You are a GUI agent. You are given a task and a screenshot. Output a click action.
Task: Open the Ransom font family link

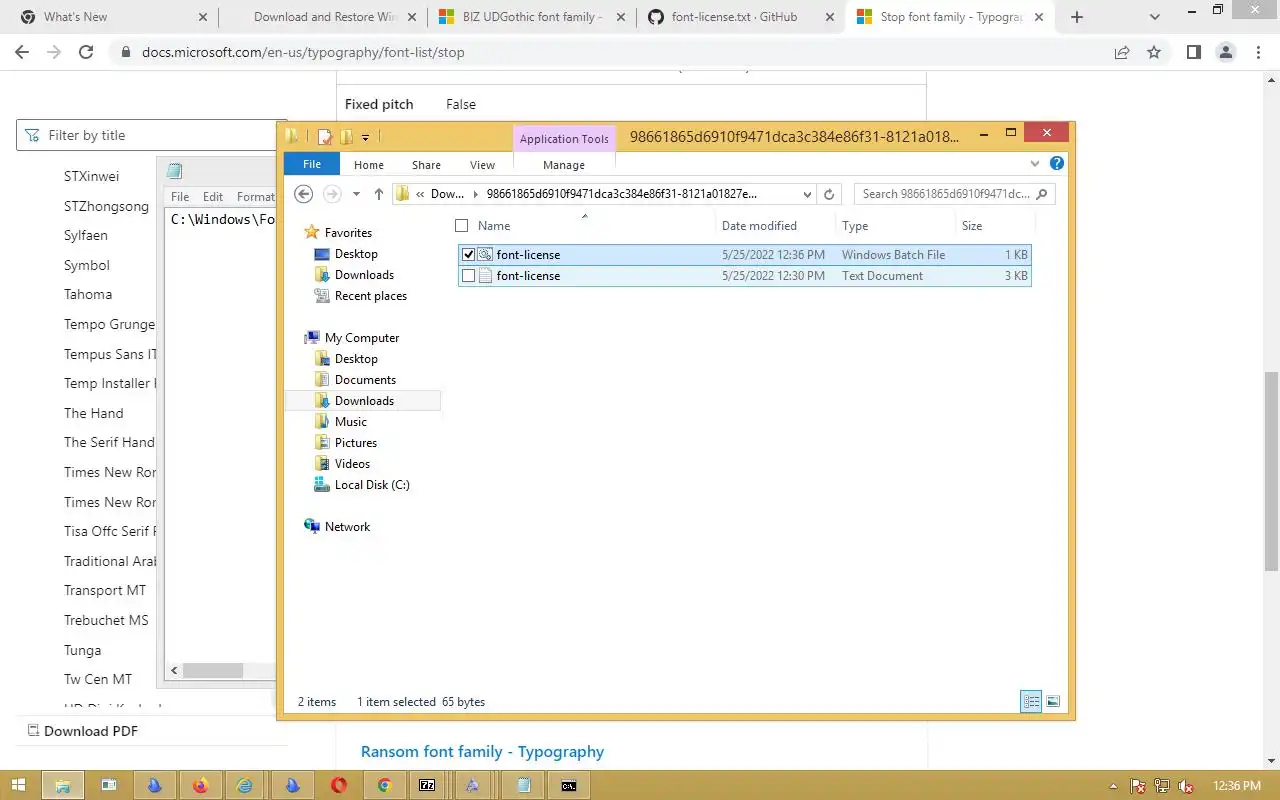coord(482,752)
